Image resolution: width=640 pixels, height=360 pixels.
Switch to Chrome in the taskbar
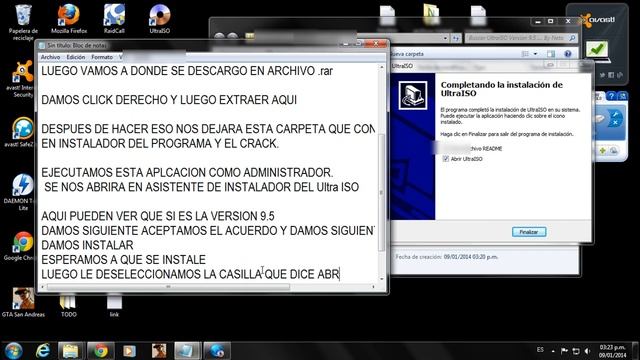click(100, 351)
